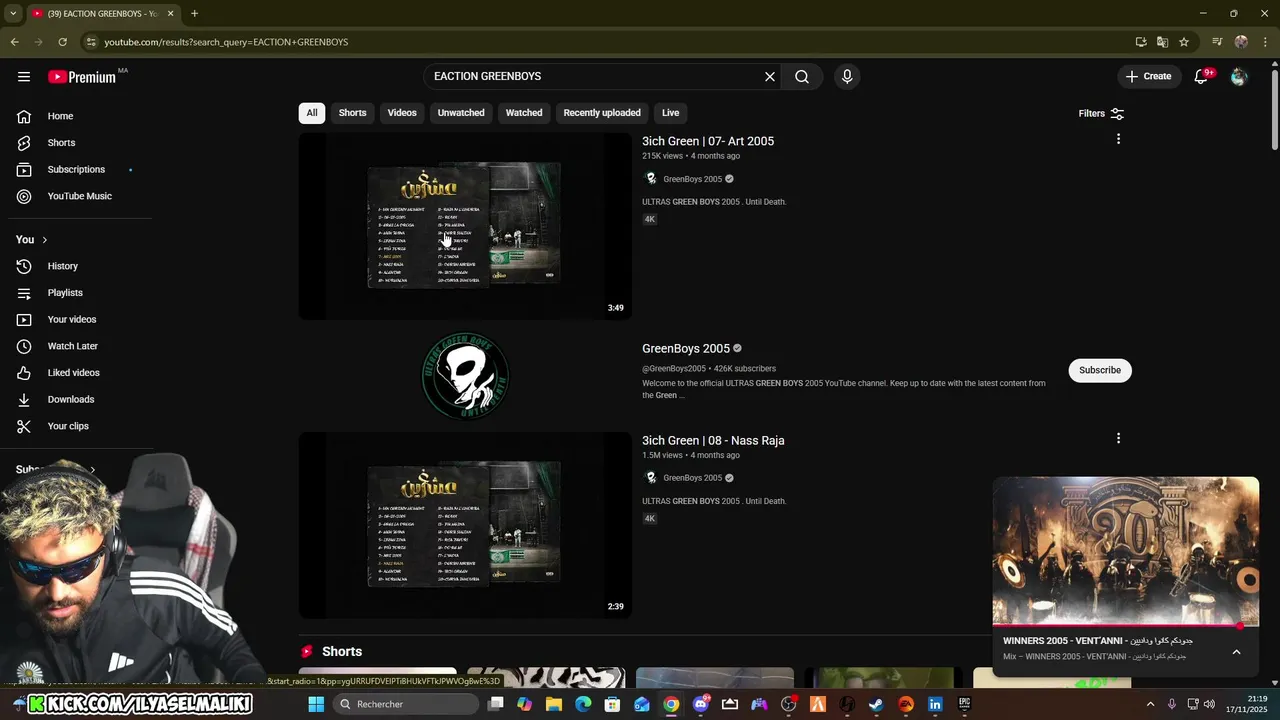Open video title 3ich Green | 07- Art 2005
The height and width of the screenshot is (720, 1280).
point(708,141)
